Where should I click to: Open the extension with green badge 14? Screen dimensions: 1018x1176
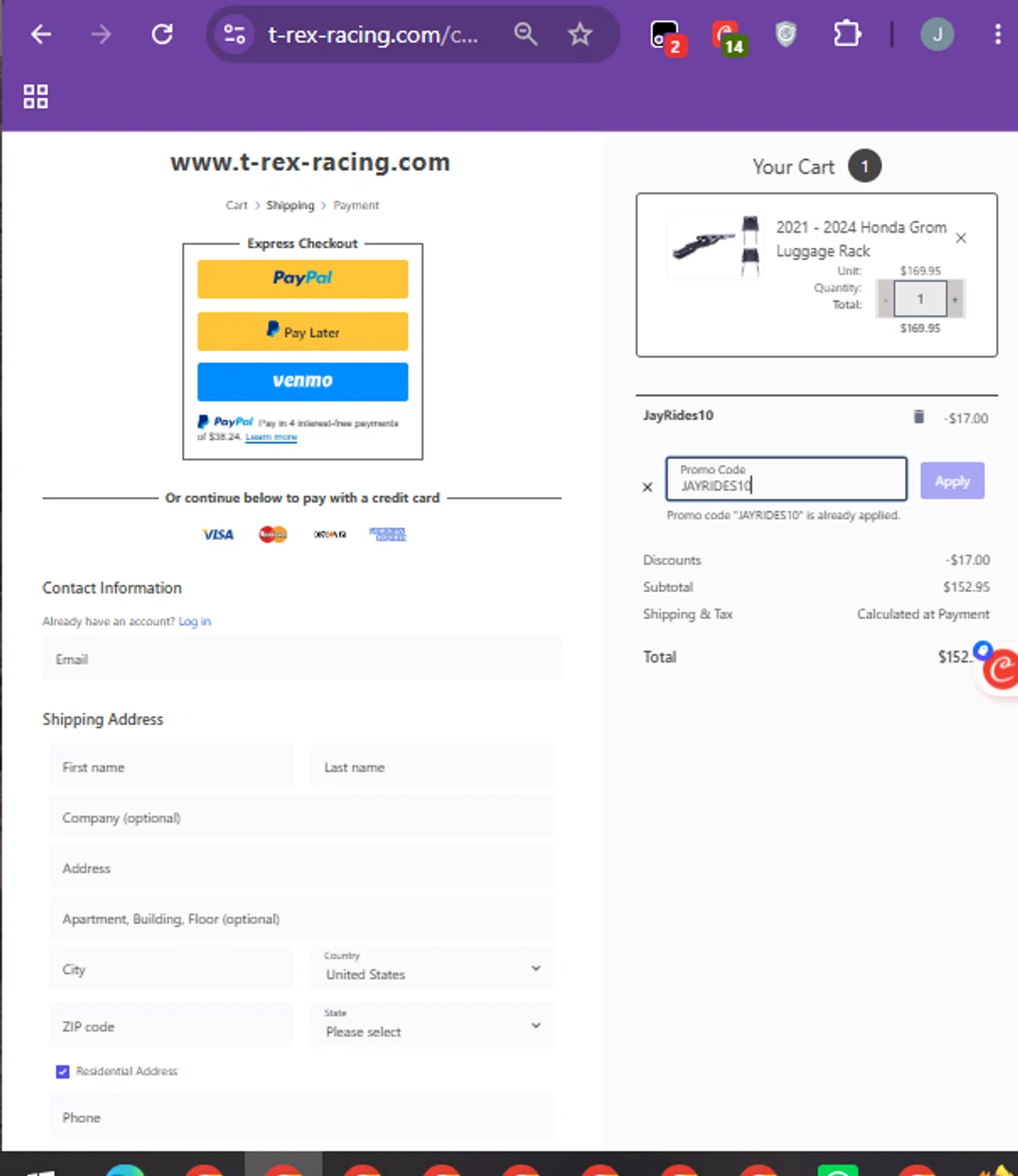[728, 37]
